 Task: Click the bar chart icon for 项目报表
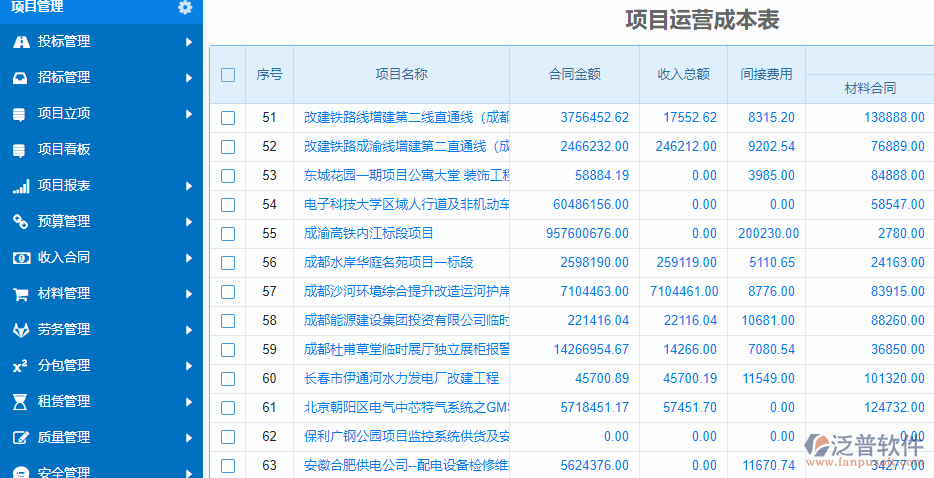tap(20, 186)
